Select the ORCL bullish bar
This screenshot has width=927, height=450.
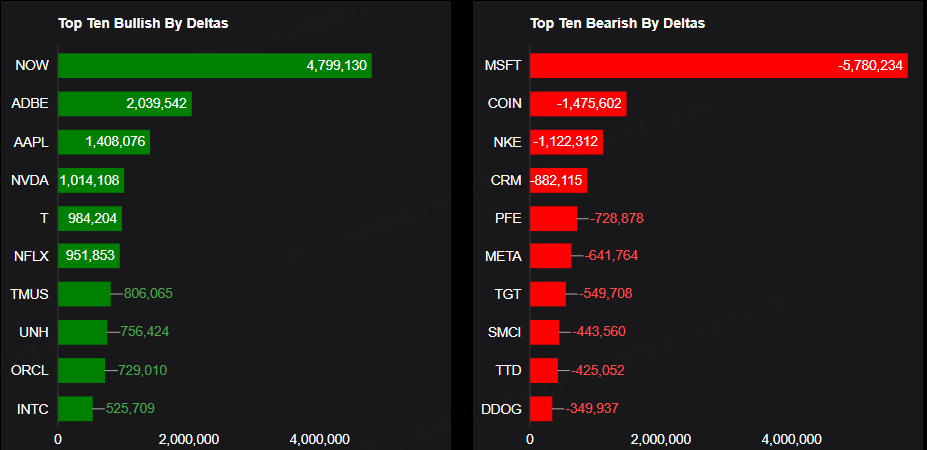(x=81, y=370)
